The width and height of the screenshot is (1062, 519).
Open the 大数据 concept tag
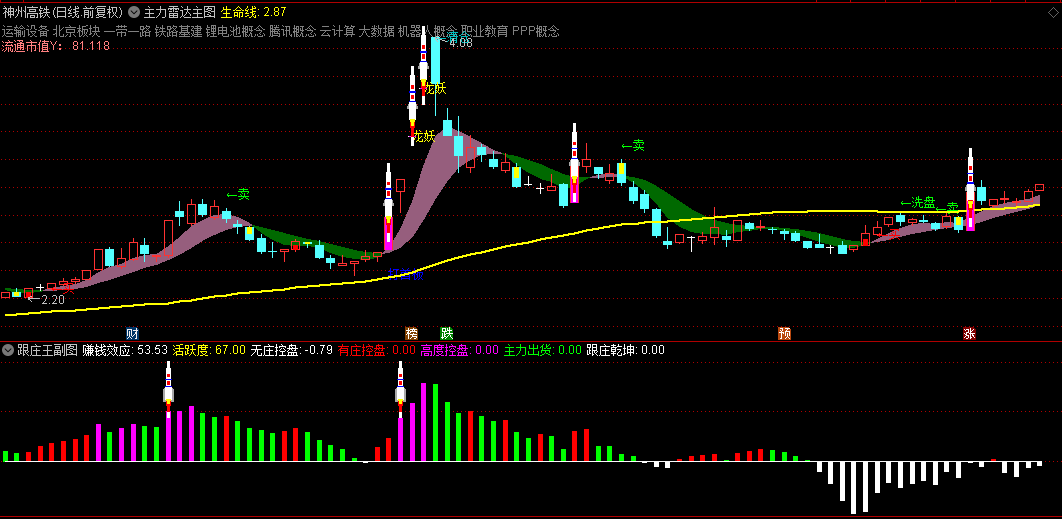pyautogui.click(x=377, y=30)
